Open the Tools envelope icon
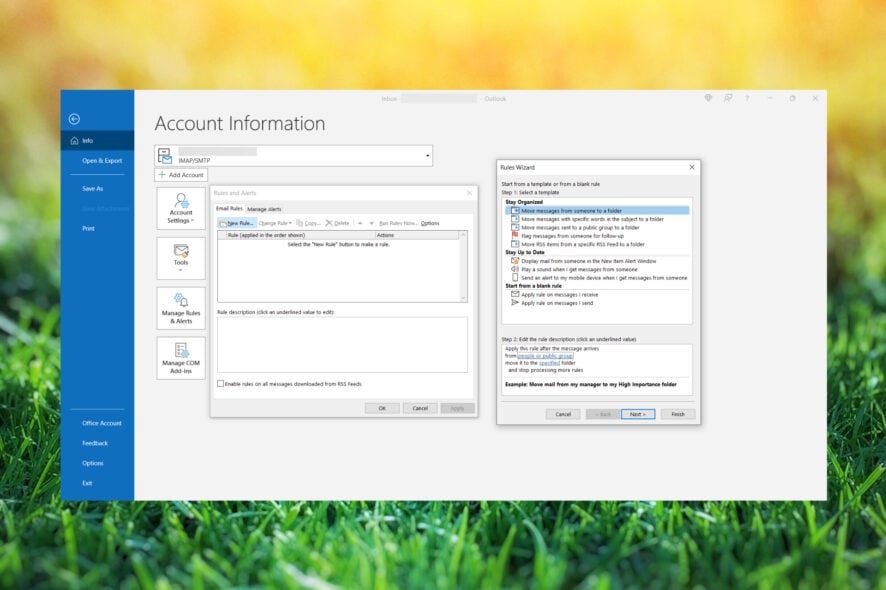The height and width of the screenshot is (590, 886). (181, 252)
